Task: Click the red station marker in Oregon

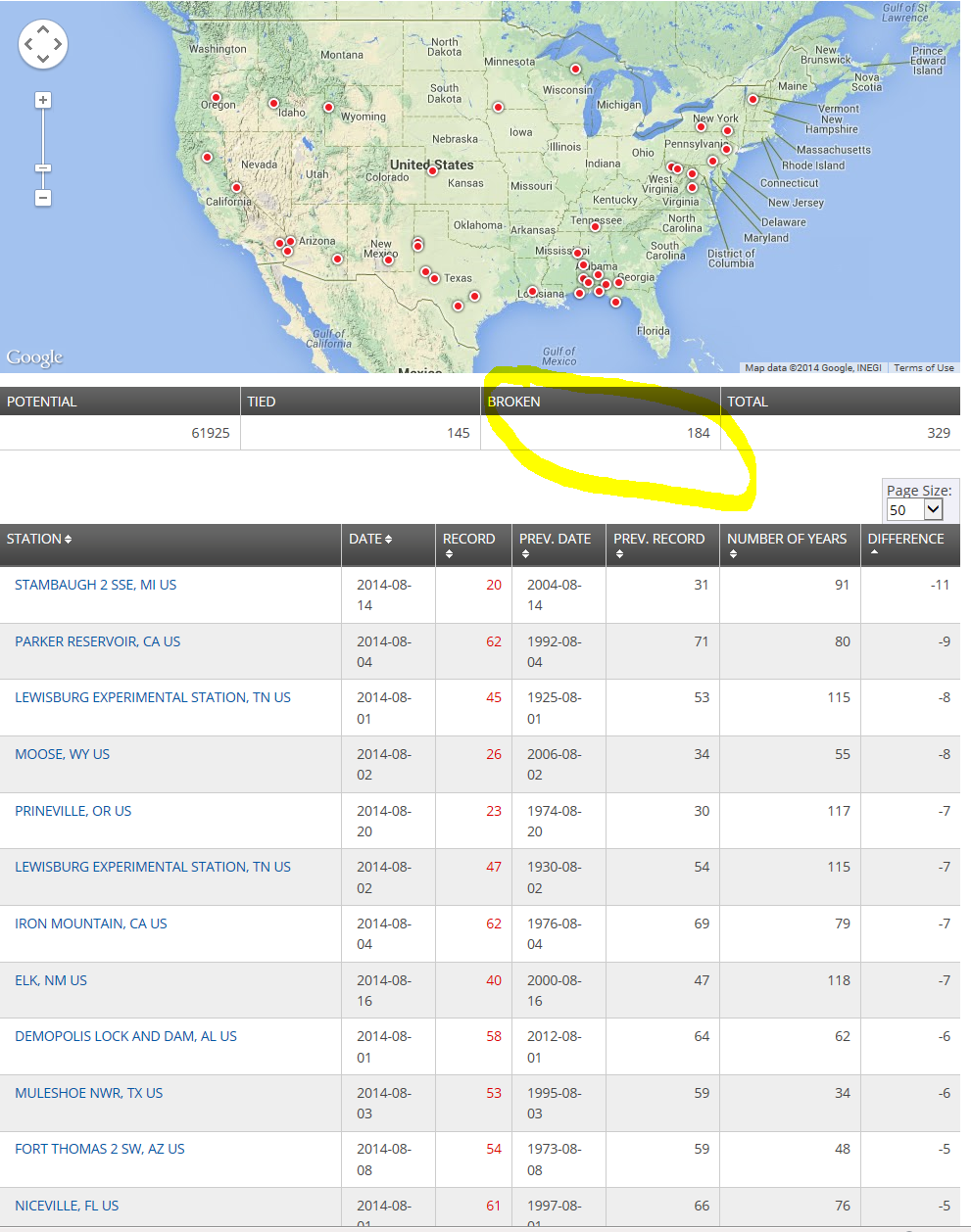Action: [x=216, y=98]
